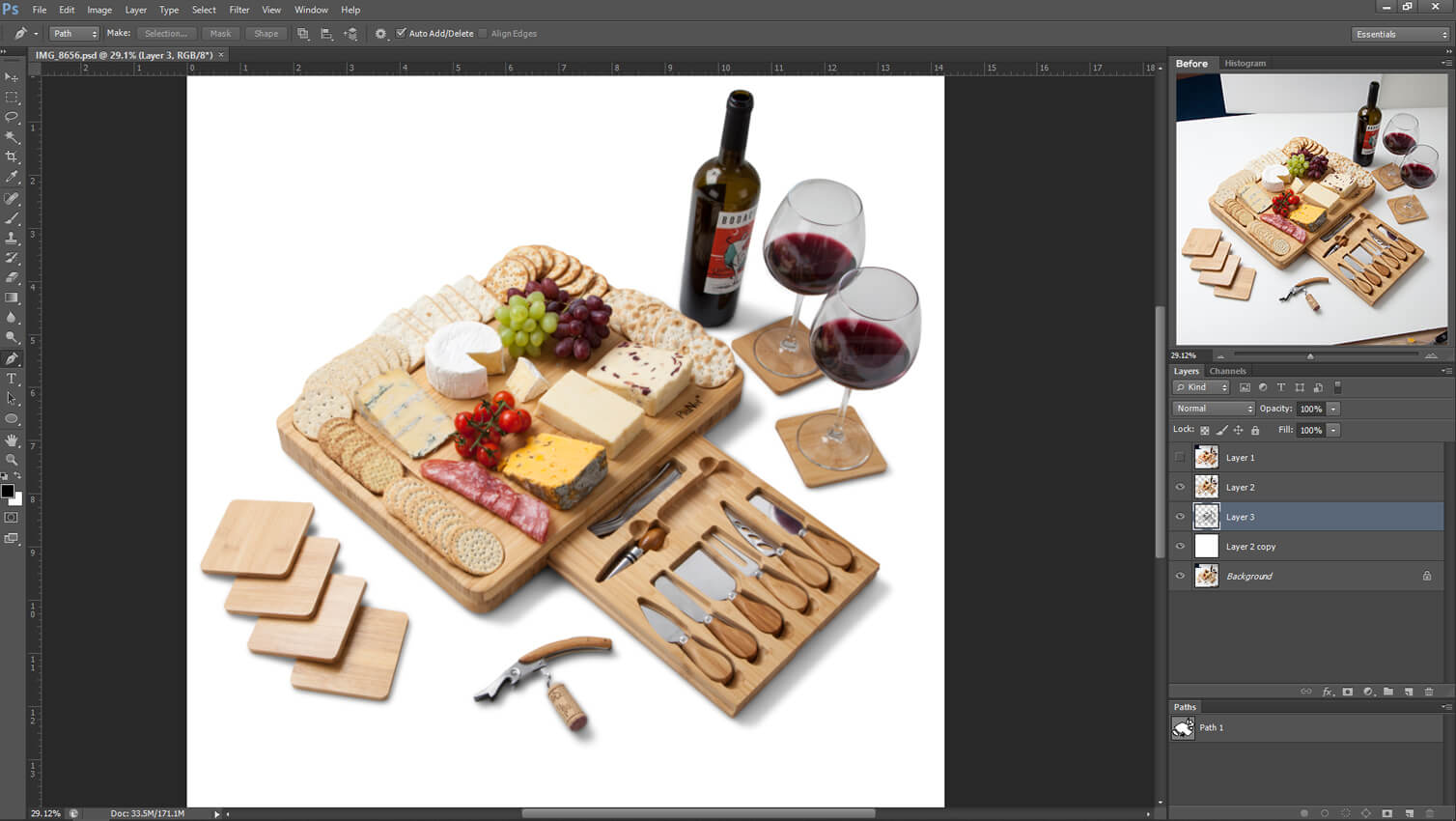
Task: Open Essentials workspace dropdown
Action: (x=1400, y=34)
